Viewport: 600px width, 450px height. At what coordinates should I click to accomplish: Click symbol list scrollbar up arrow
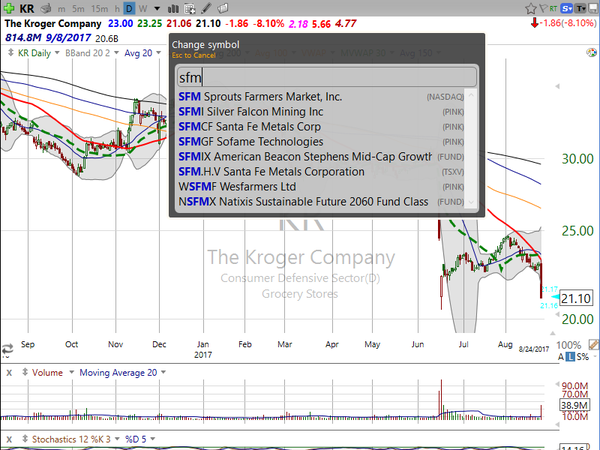(471, 95)
